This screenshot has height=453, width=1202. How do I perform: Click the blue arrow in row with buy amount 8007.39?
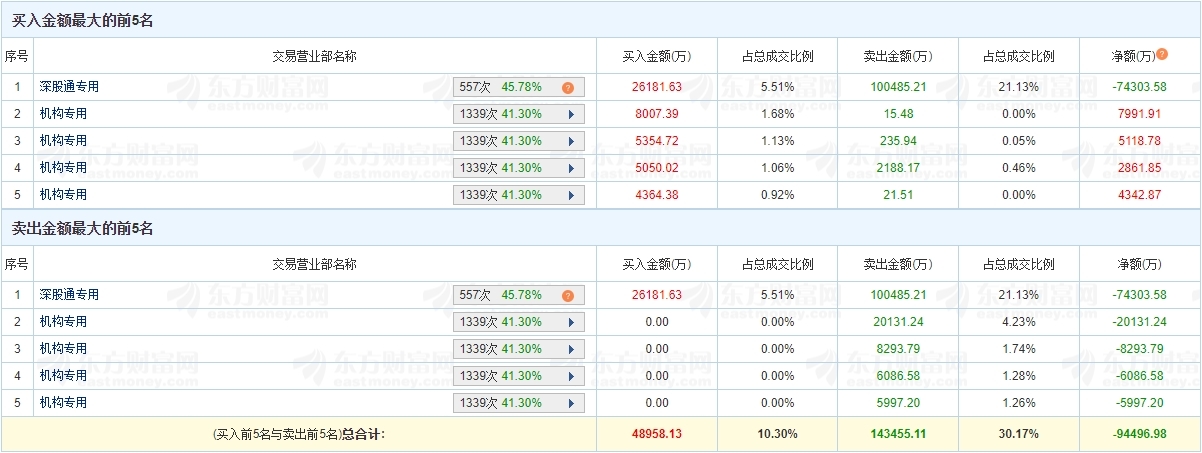(x=570, y=114)
